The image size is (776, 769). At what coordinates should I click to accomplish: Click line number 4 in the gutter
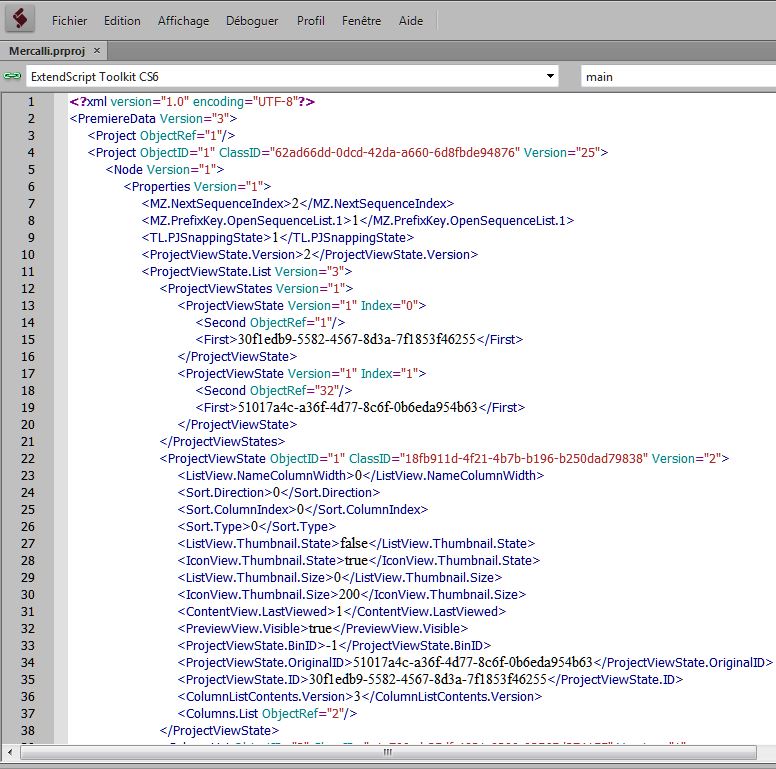31,153
